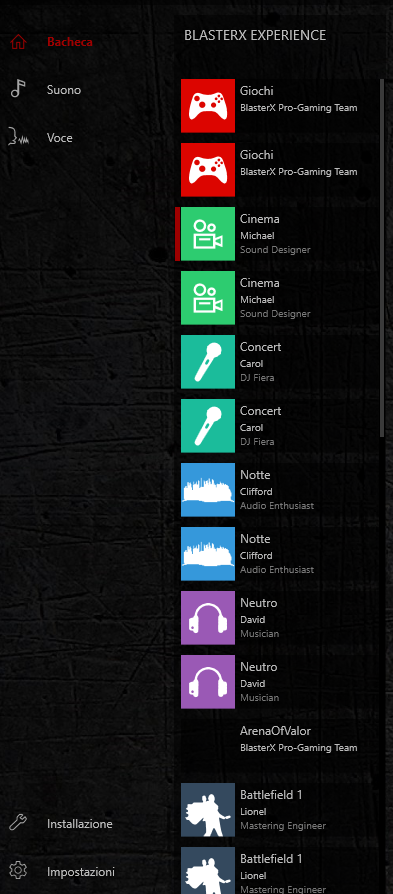This screenshot has height=894, width=393.
Task: Switch to the Voce section label
Action: click(60, 137)
